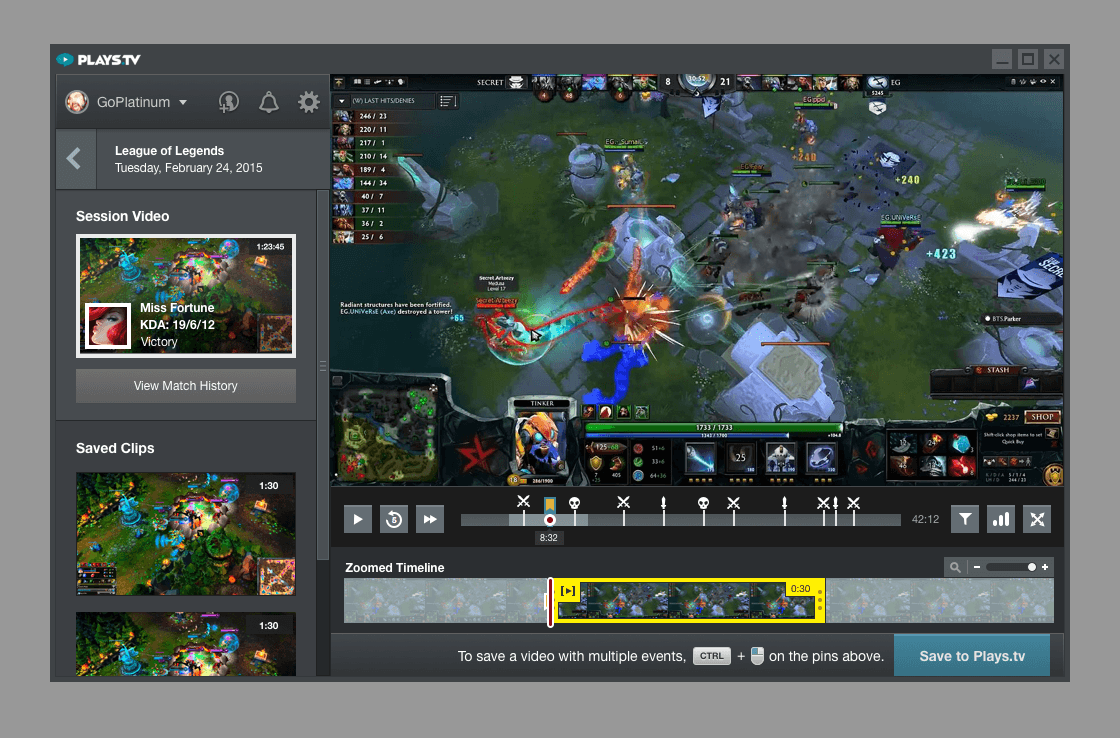Open the event filter funnel icon
1120x738 pixels.
pyautogui.click(x=965, y=519)
